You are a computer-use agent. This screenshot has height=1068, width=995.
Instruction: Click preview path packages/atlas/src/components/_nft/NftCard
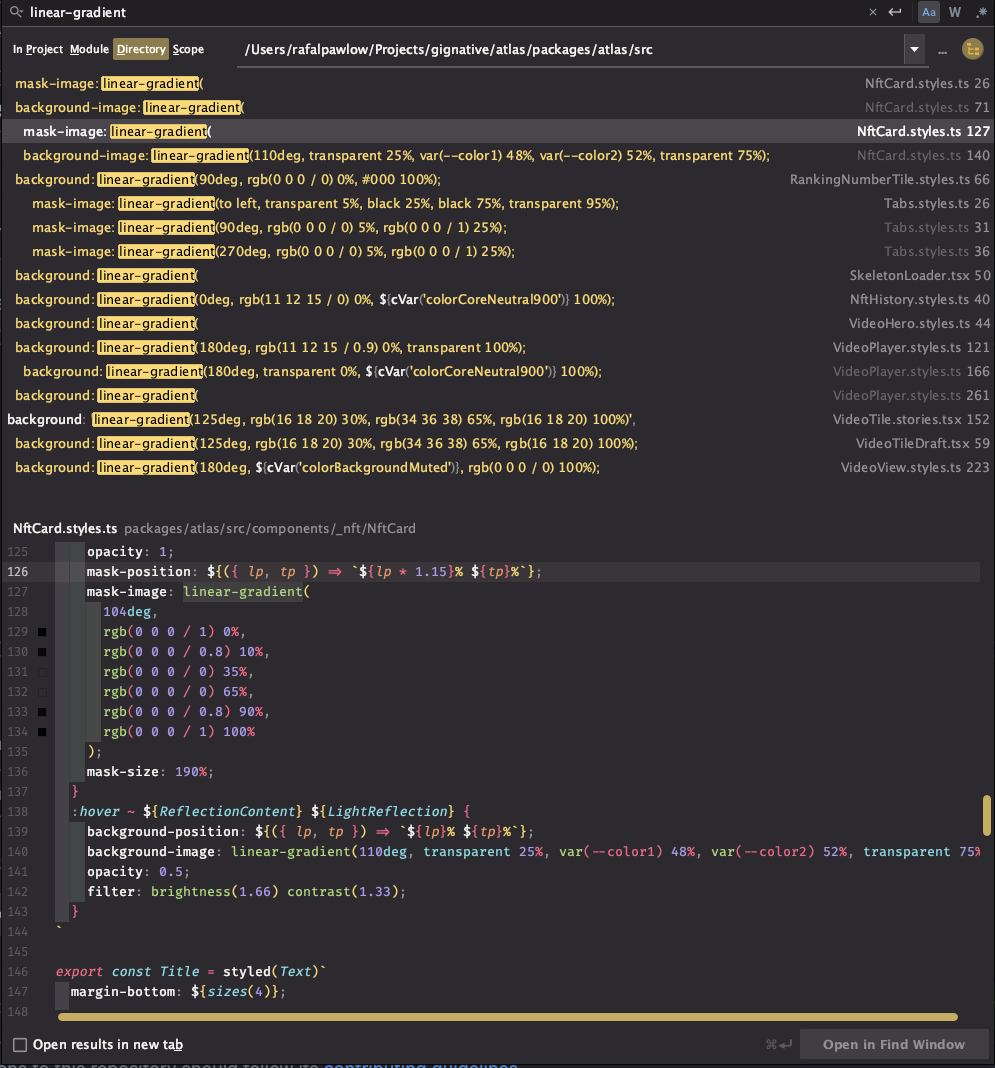point(270,529)
